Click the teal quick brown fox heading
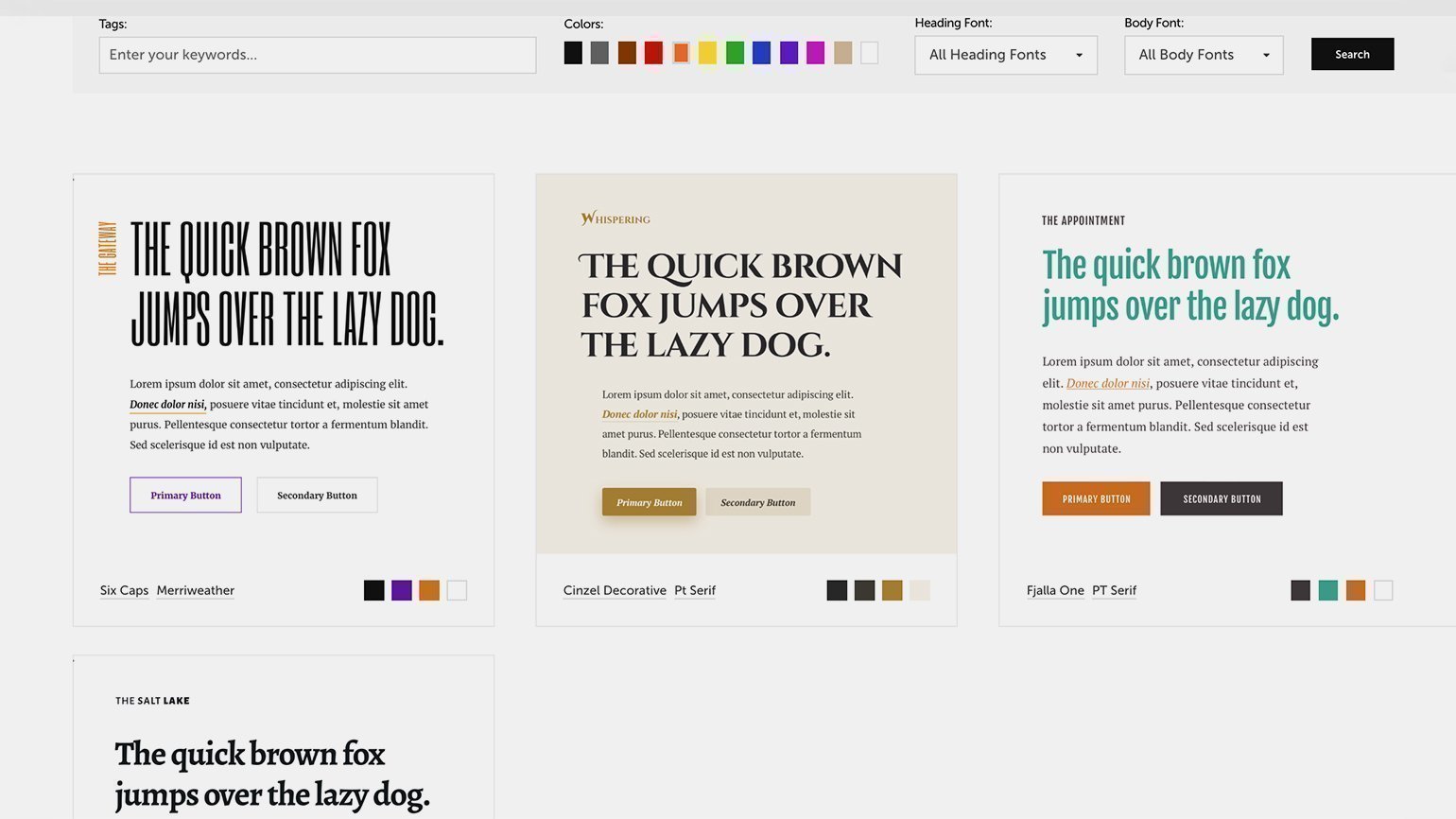Viewport: 1456px width, 819px height. coord(1190,287)
